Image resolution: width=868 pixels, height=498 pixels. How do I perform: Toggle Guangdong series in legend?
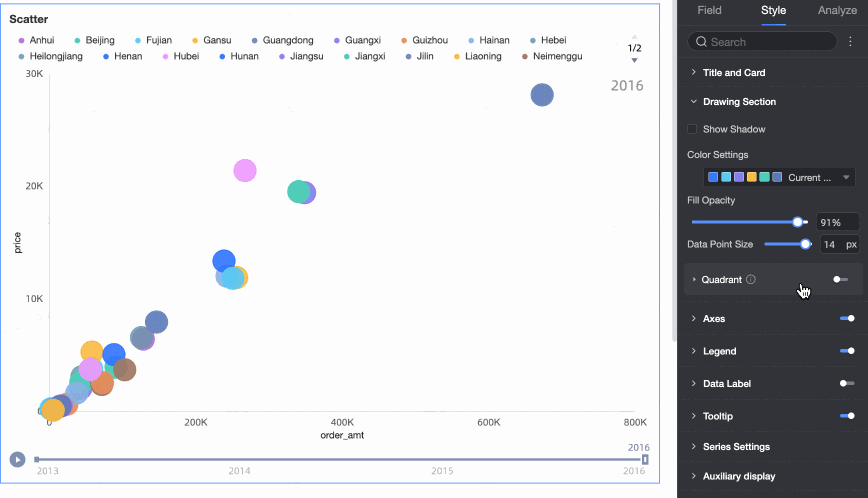[282, 40]
